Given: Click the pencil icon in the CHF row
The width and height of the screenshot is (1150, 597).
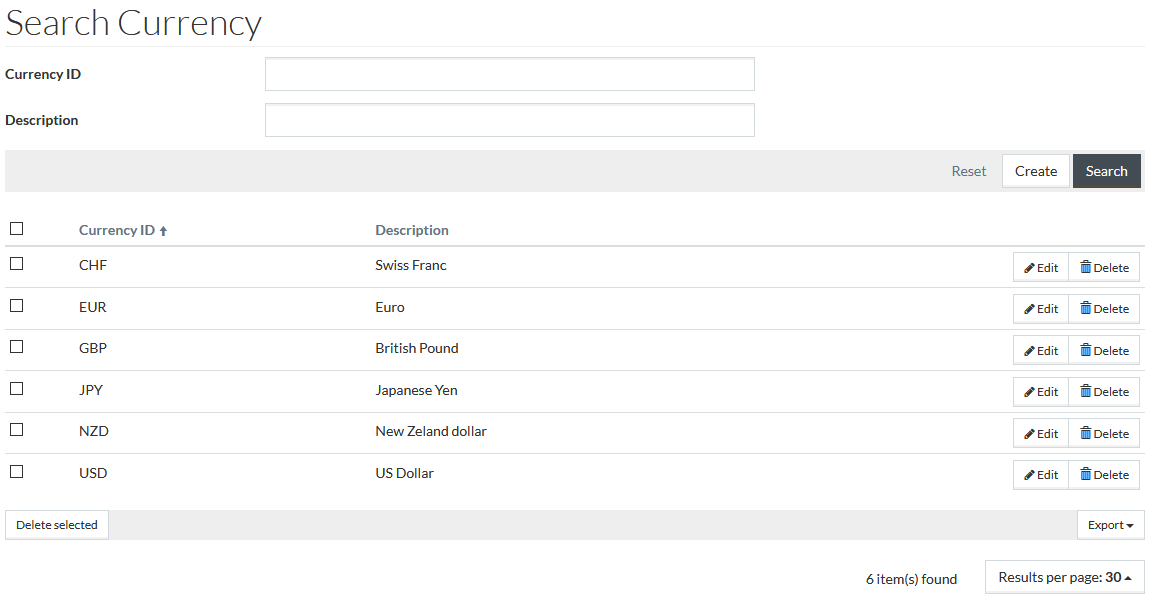Looking at the screenshot, I should click(1029, 268).
